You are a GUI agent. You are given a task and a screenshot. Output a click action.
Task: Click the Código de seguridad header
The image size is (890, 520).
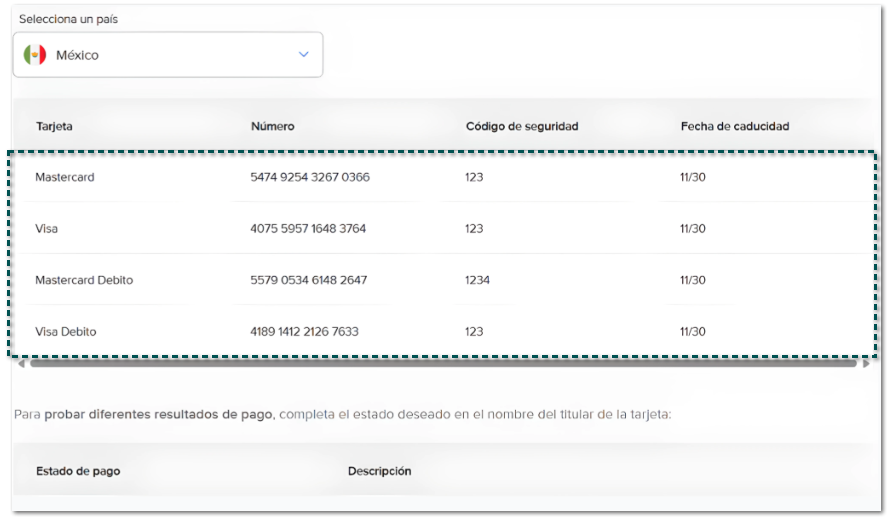pos(522,126)
